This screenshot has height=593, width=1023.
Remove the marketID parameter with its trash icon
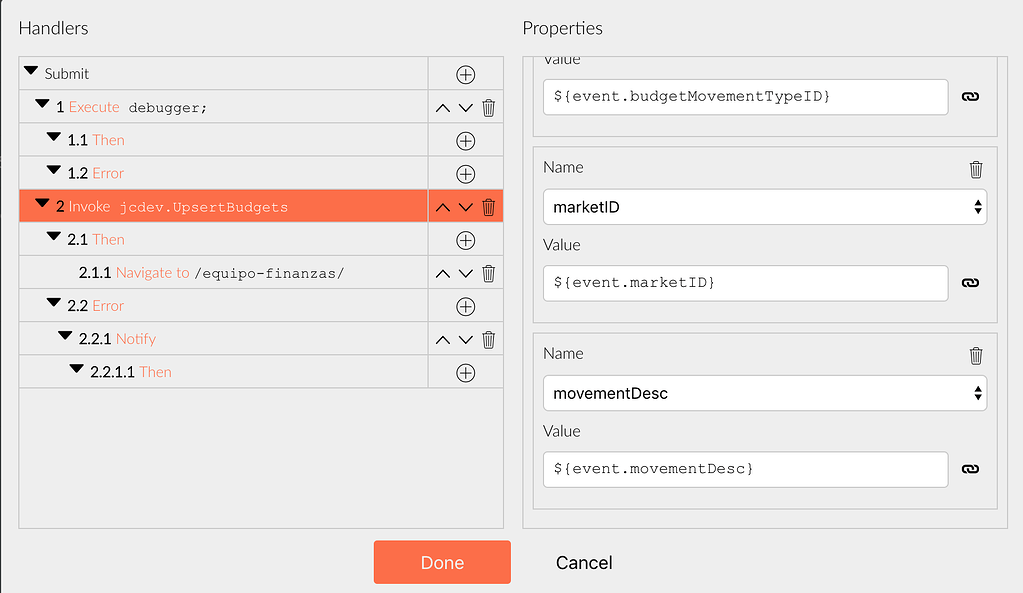click(x=975, y=169)
